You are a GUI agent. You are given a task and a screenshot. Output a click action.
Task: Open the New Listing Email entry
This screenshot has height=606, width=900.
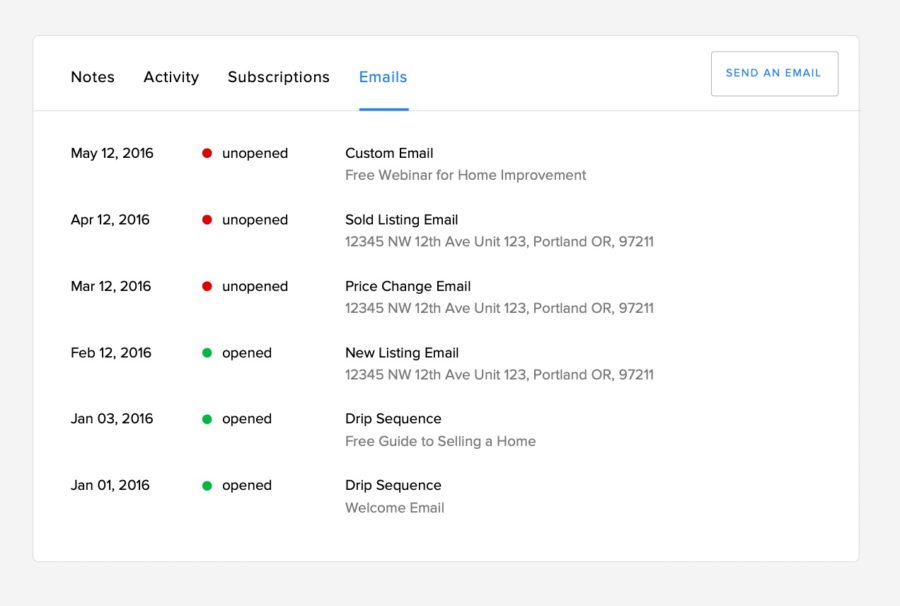point(402,353)
